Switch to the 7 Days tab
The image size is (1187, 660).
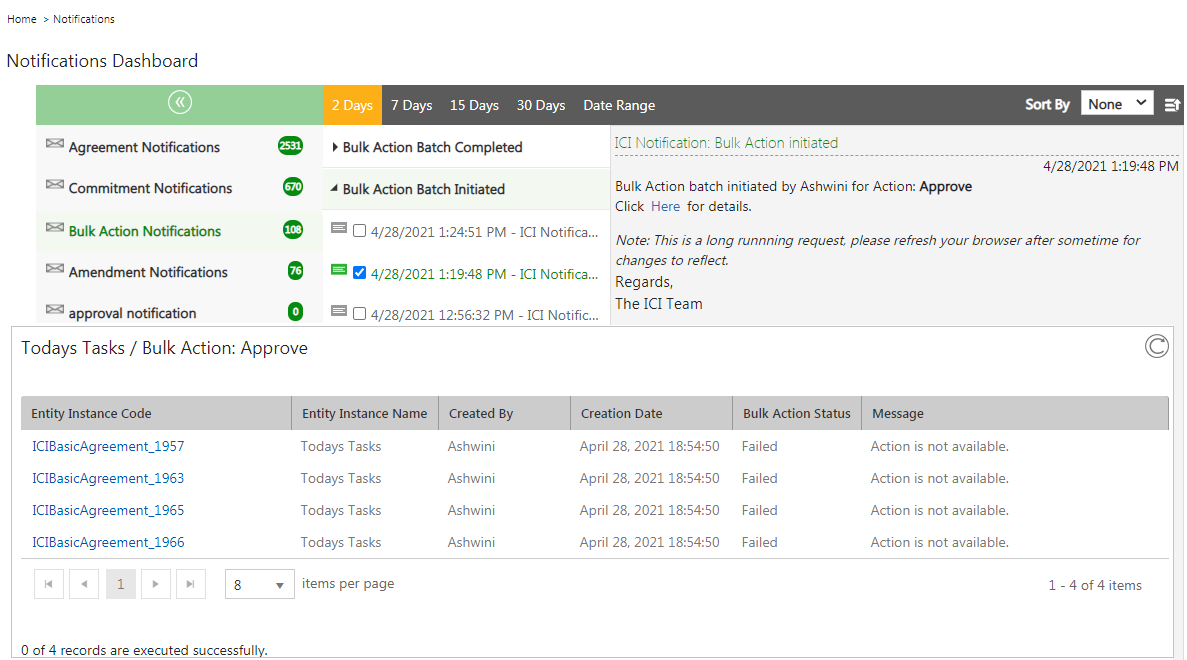pos(411,105)
